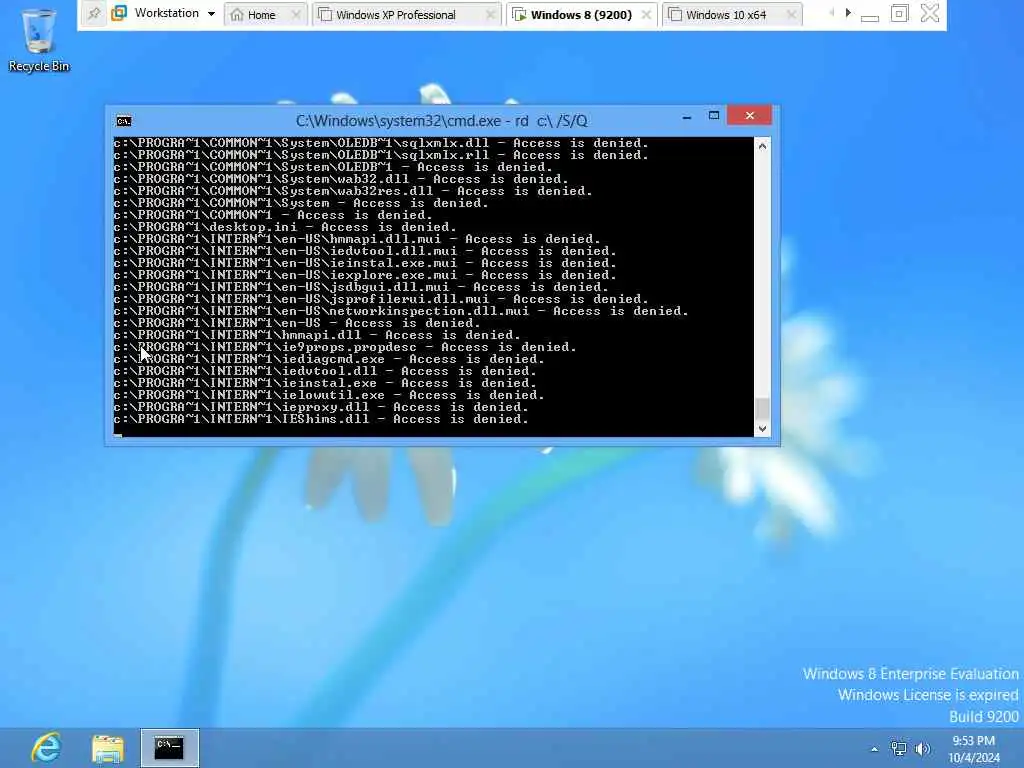Click the cmd scrollbar down arrow

click(x=762, y=429)
